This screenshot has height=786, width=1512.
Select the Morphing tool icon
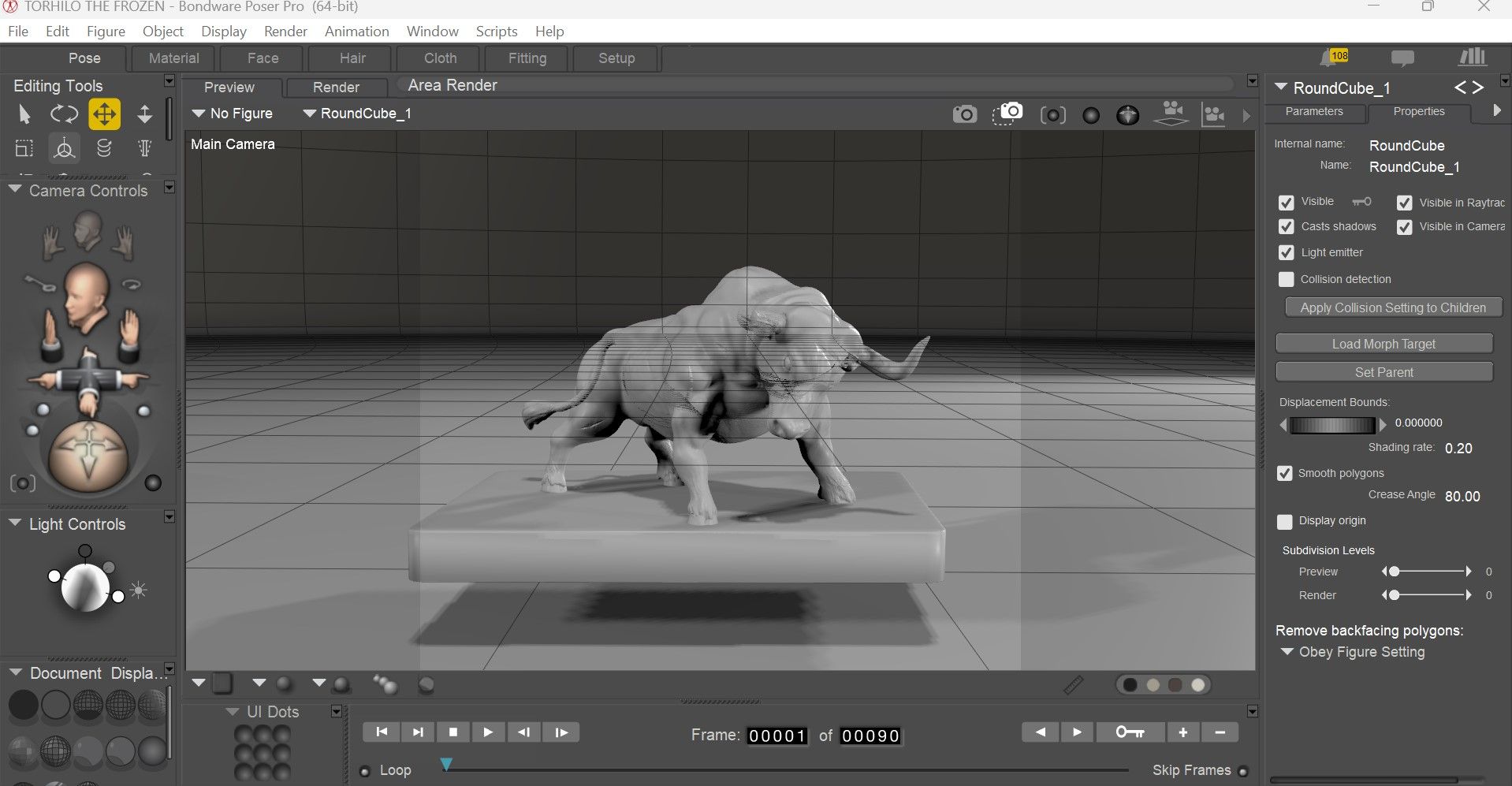pos(144,147)
